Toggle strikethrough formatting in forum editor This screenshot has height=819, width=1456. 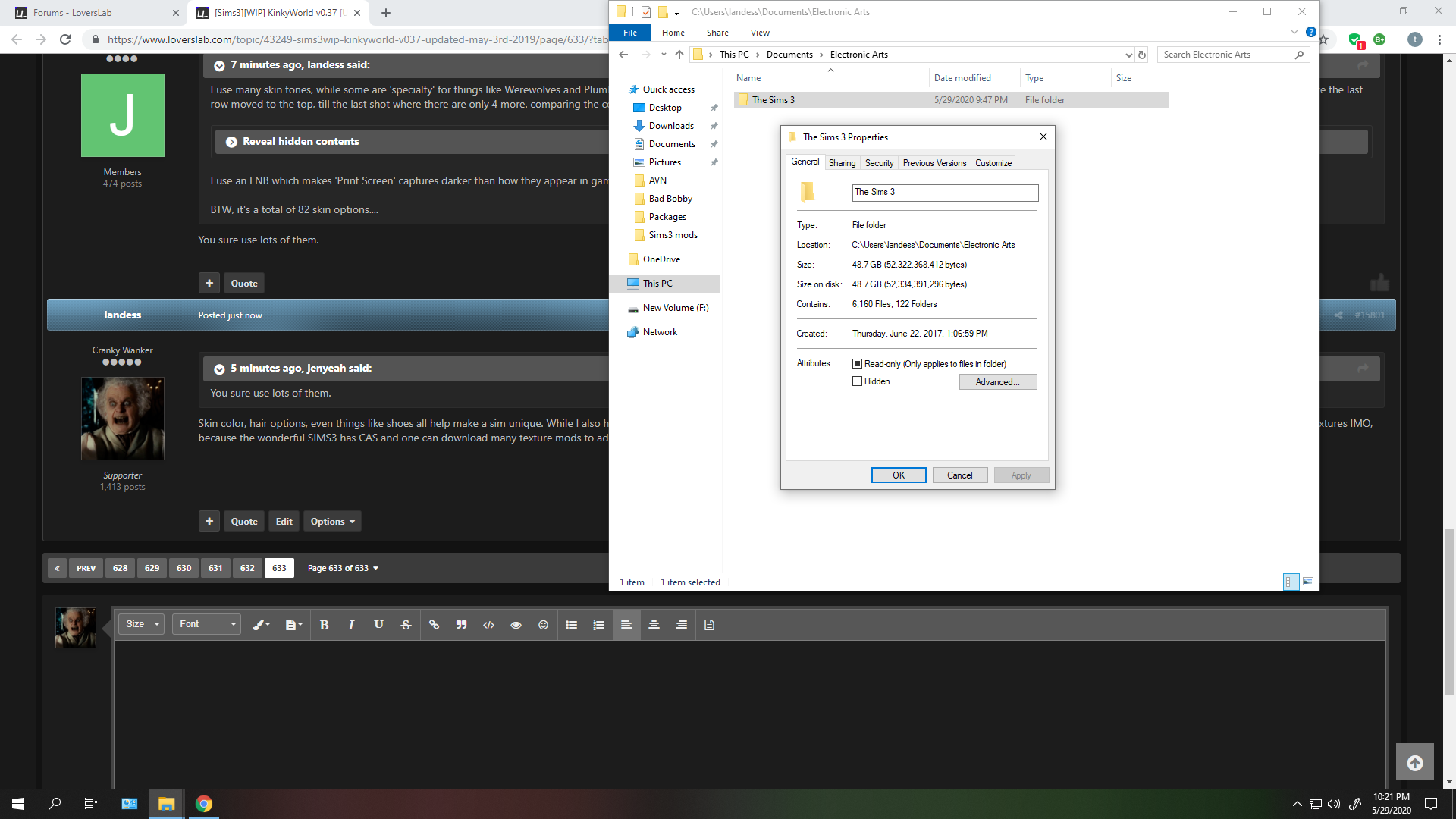pyautogui.click(x=406, y=625)
